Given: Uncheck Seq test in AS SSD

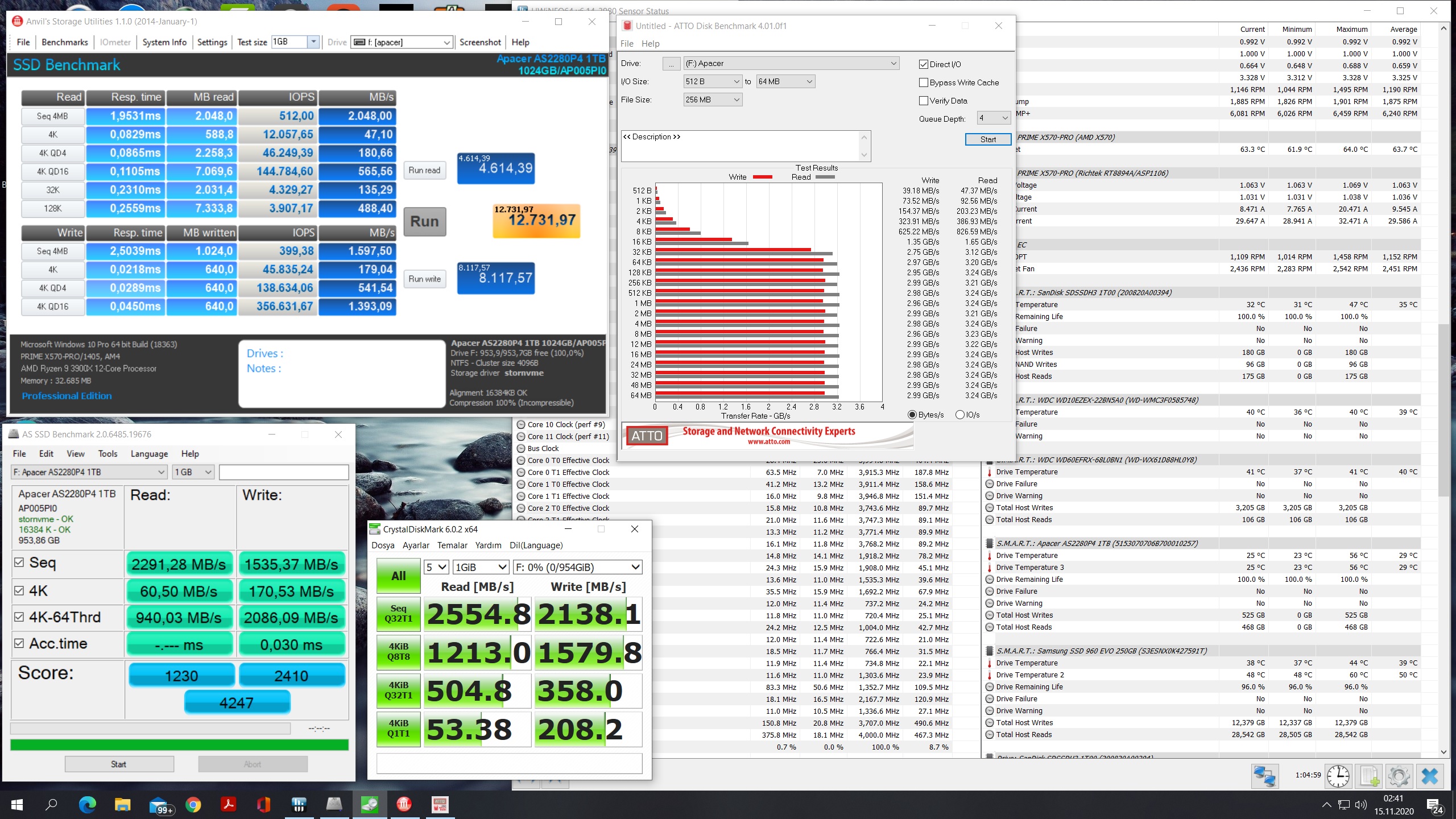Looking at the screenshot, I should (19, 562).
